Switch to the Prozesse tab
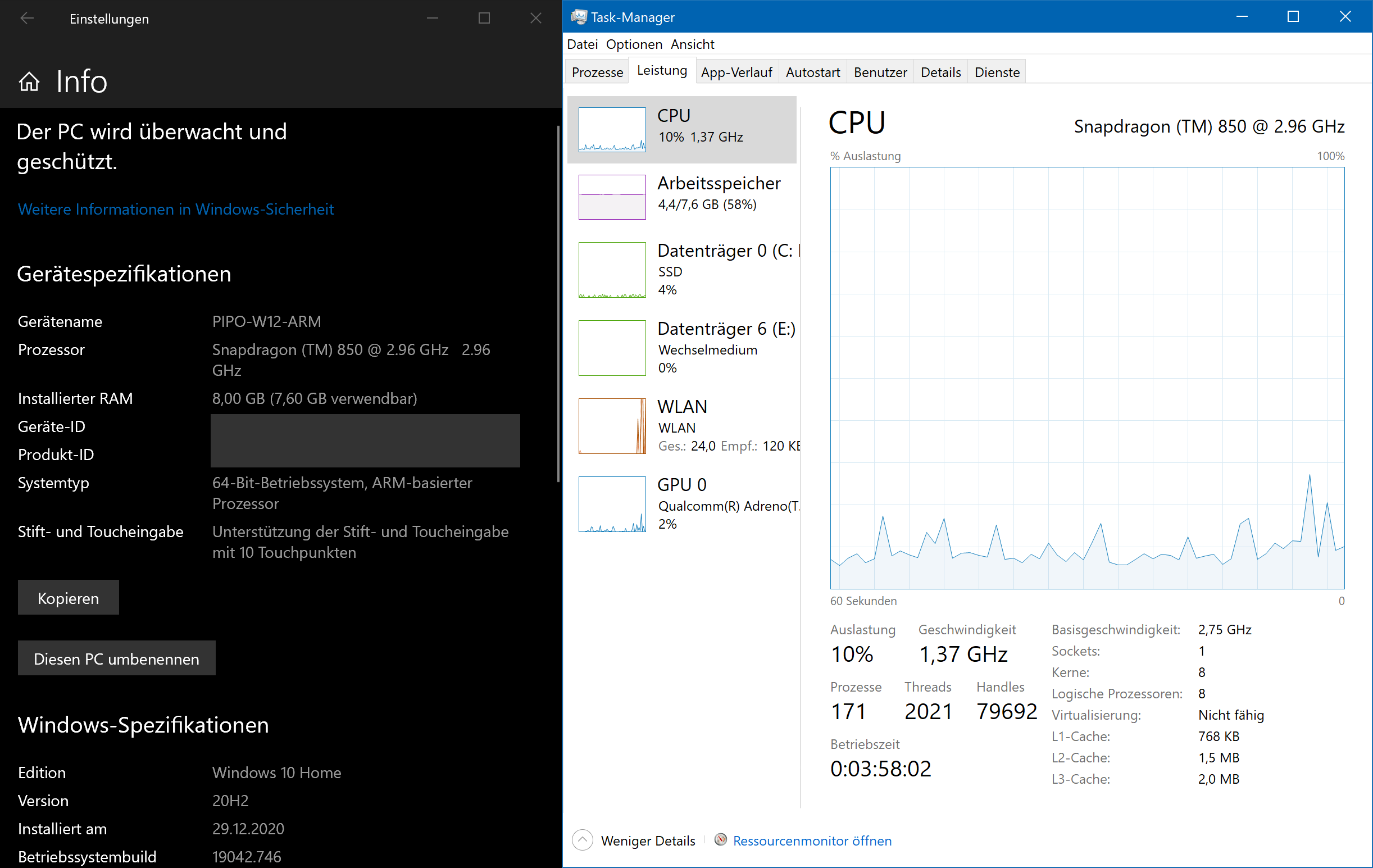Screen dimensions: 1373x868 coord(597,72)
